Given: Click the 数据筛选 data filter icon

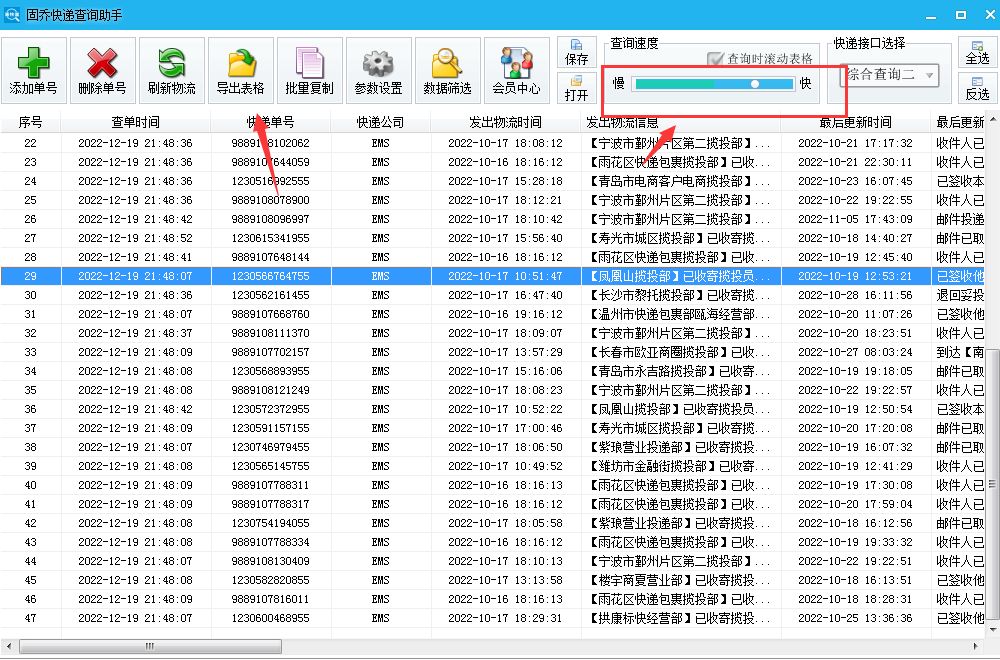Looking at the screenshot, I should [x=448, y=69].
